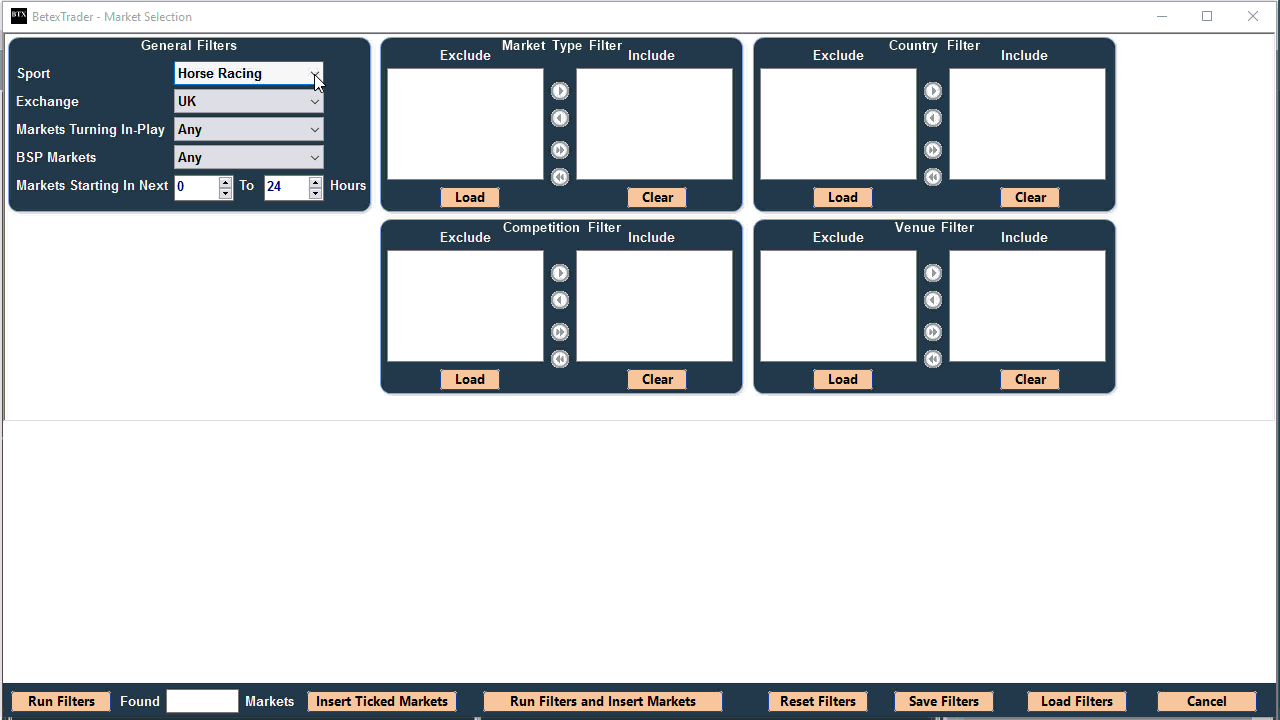Load the Market Type Filter list

point(469,197)
